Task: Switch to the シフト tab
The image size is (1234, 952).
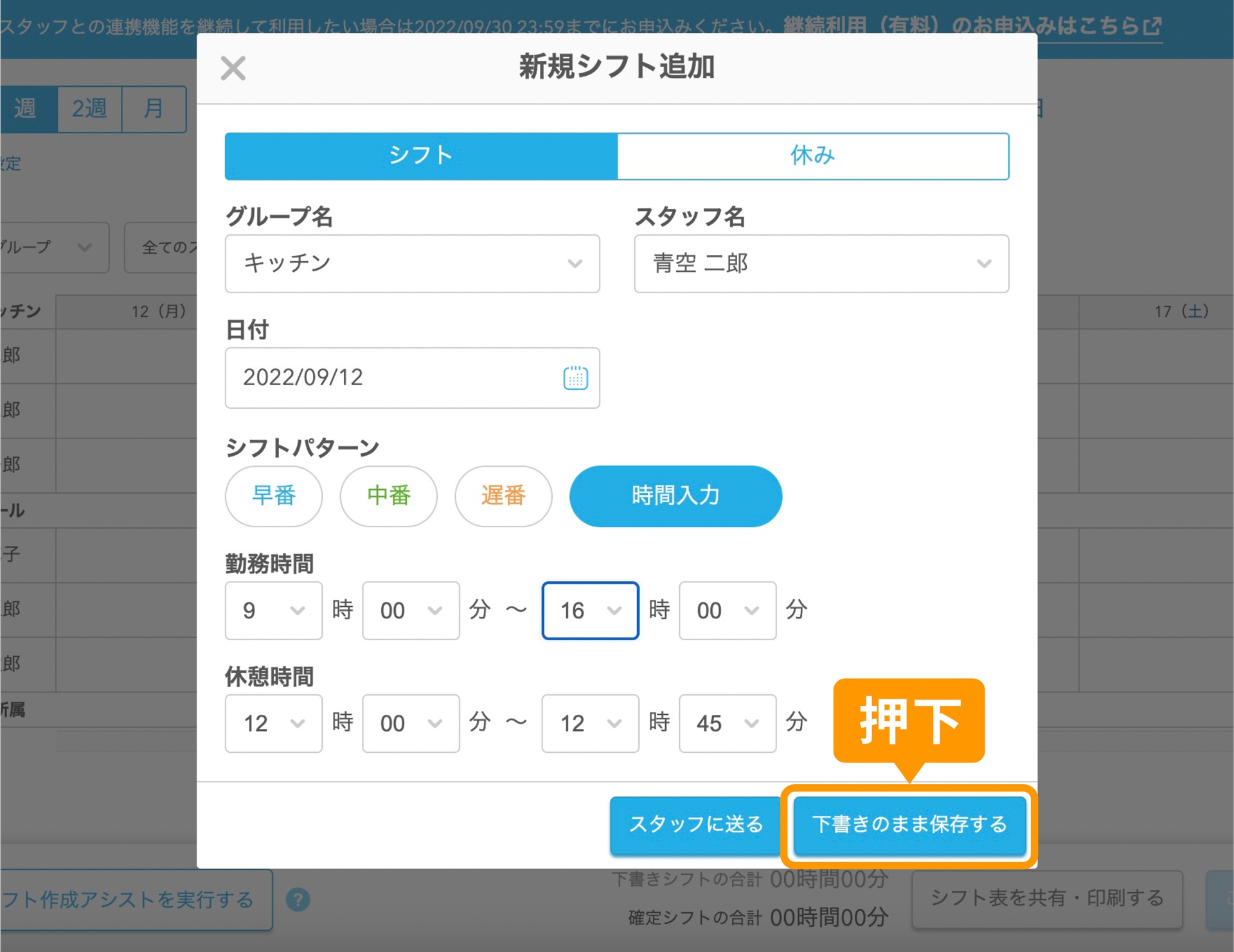Action: pyautogui.click(x=421, y=156)
